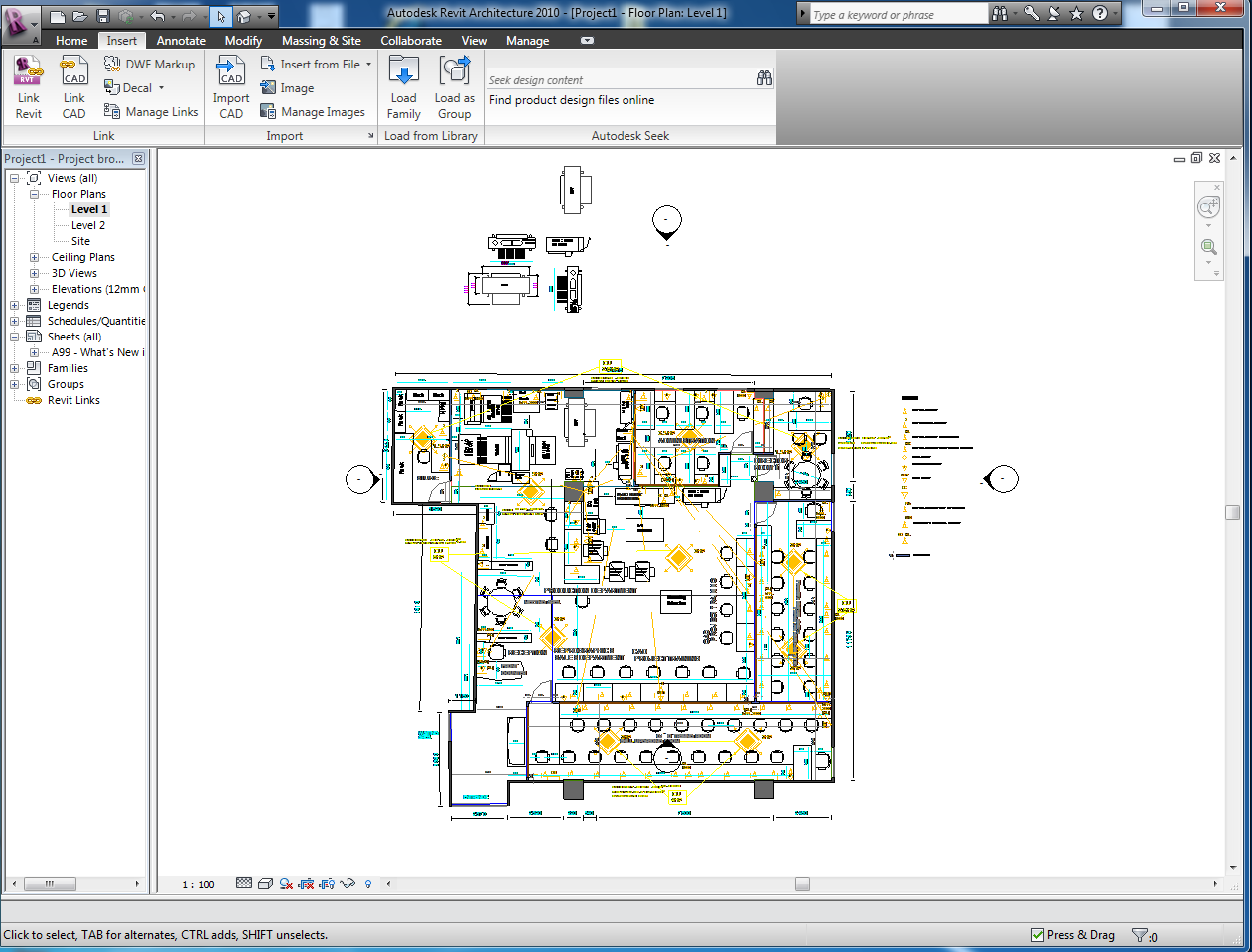Click the Subscription Center key icon
The image size is (1252, 952).
(x=1032, y=14)
